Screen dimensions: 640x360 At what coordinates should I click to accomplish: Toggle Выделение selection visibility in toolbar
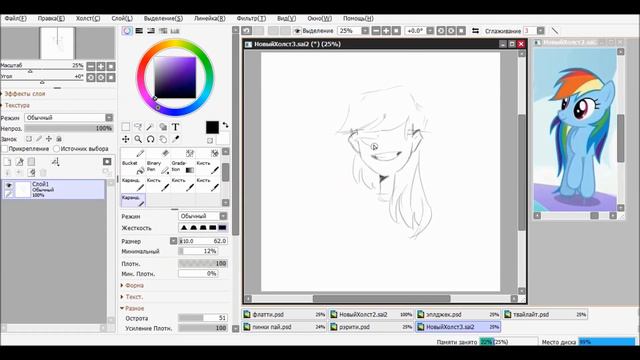click(x=297, y=31)
